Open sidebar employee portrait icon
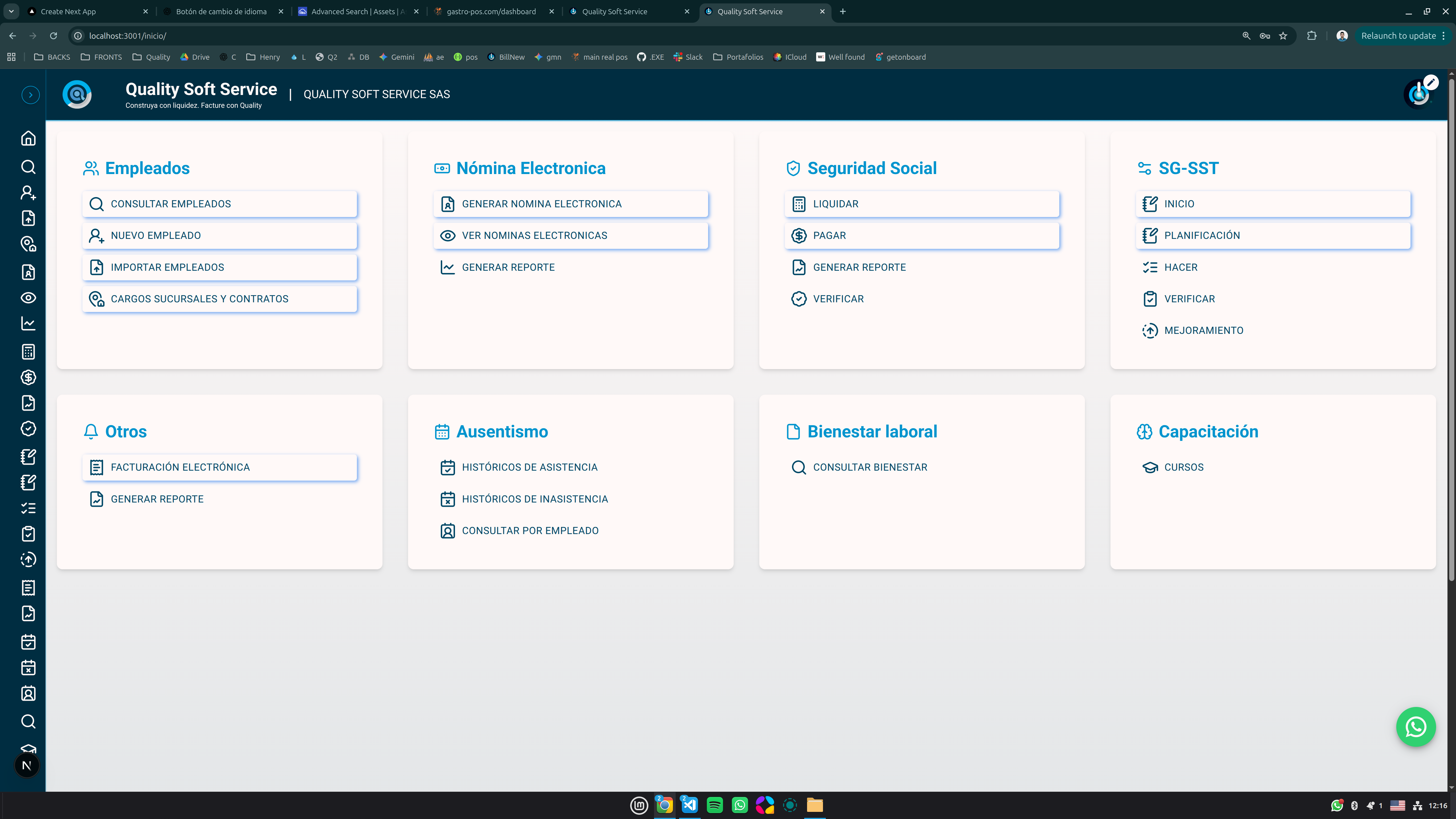Viewport: 1456px width, 819px height. 28,694
